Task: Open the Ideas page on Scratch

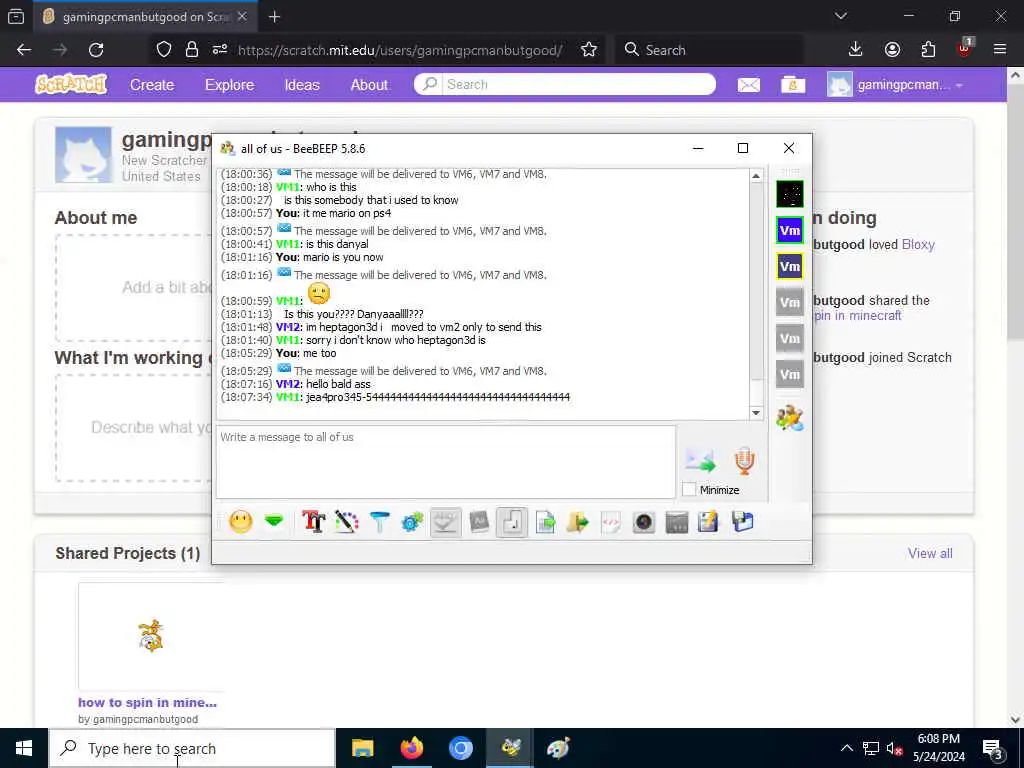Action: (302, 85)
